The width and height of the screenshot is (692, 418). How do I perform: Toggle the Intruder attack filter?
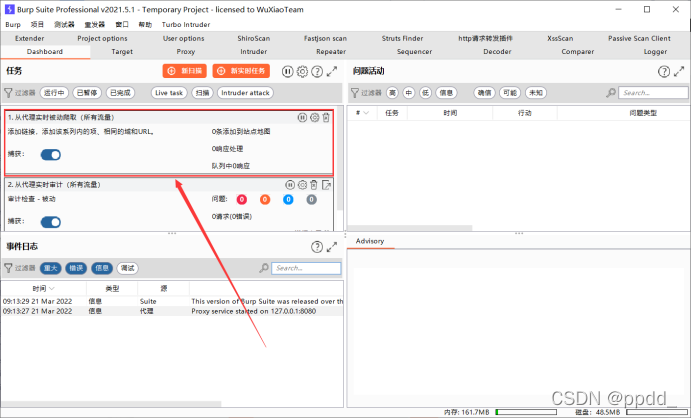pyautogui.click(x=245, y=93)
